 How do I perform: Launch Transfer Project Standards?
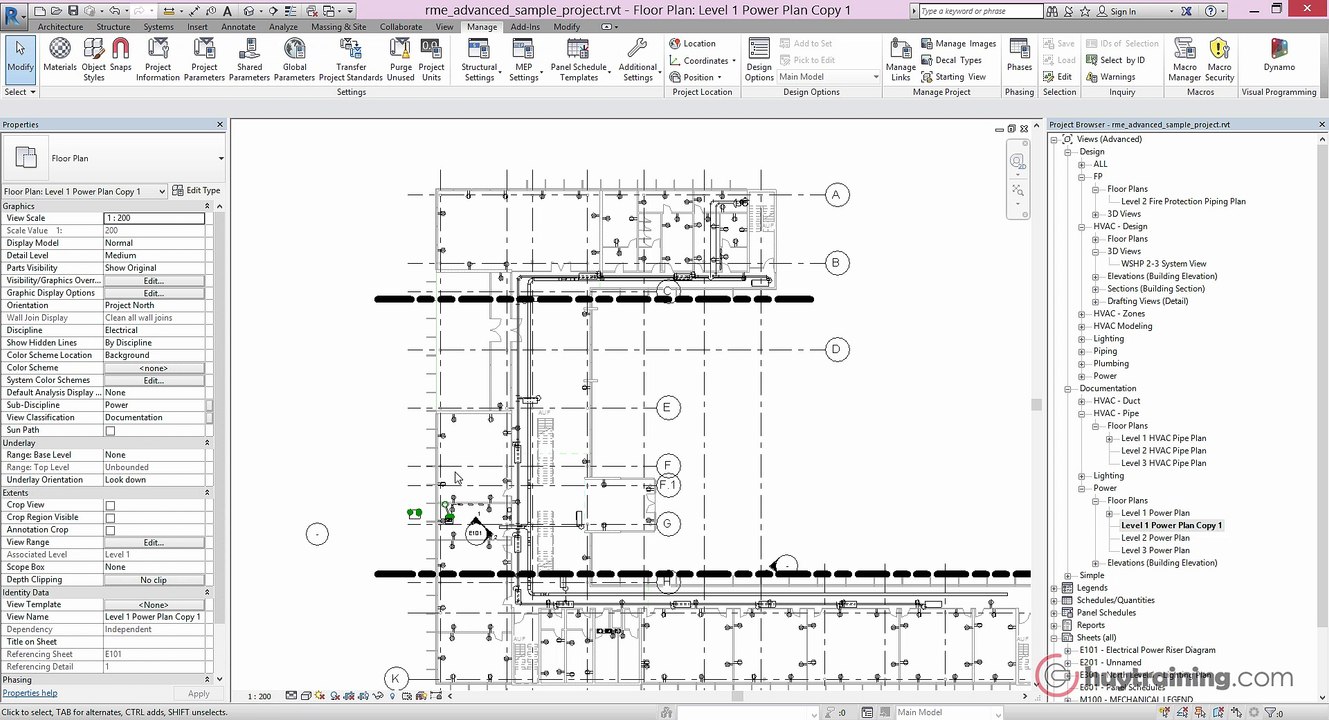click(351, 59)
